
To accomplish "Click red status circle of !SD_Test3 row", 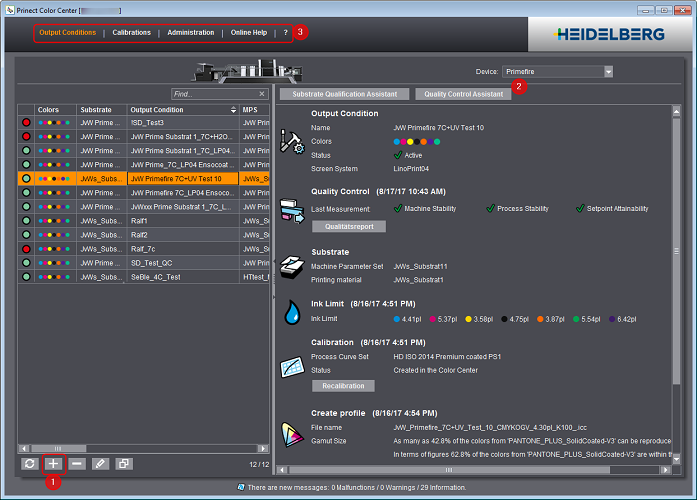I will (26, 123).
